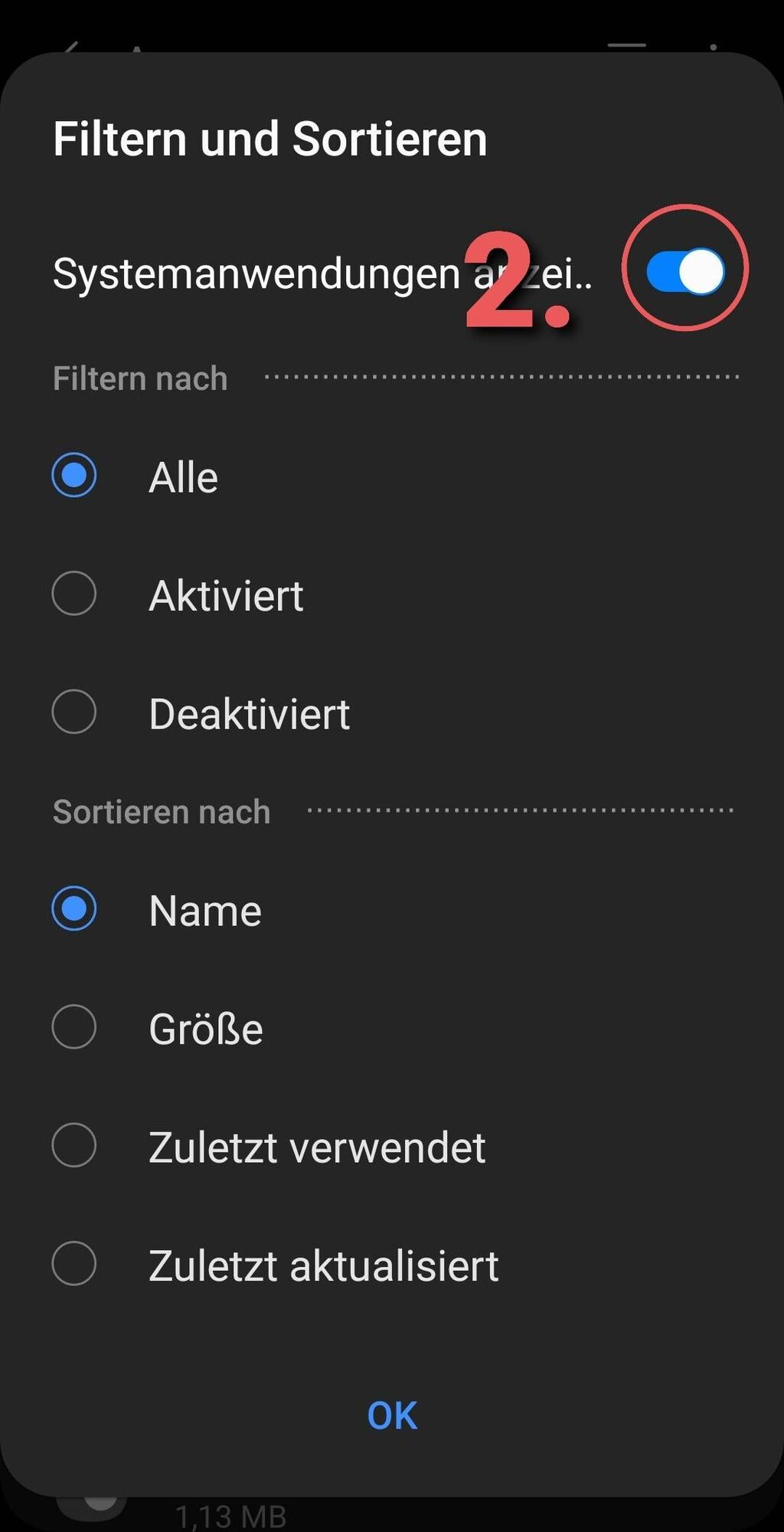The height and width of the screenshot is (1532, 784).
Task: Tap the Deaktiviert label text
Action: 250,715
